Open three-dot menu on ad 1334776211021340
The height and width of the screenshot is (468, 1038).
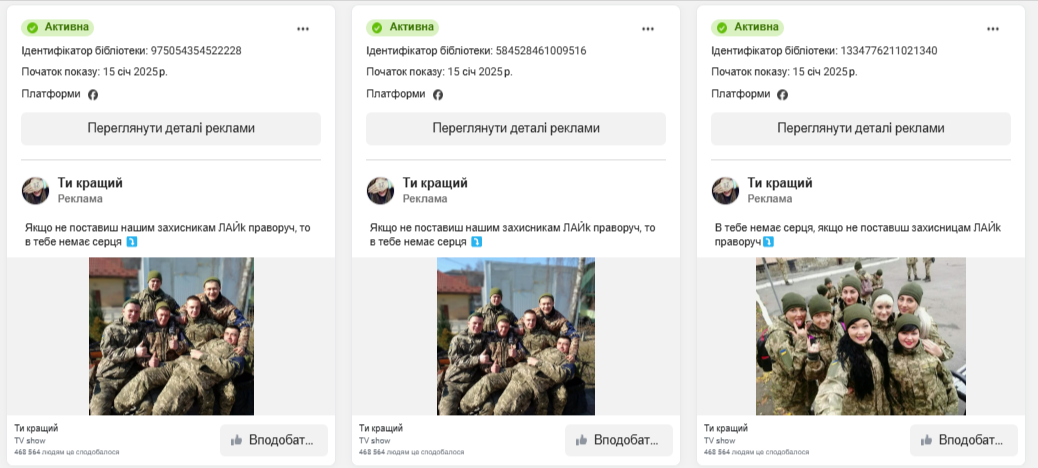coord(992,29)
